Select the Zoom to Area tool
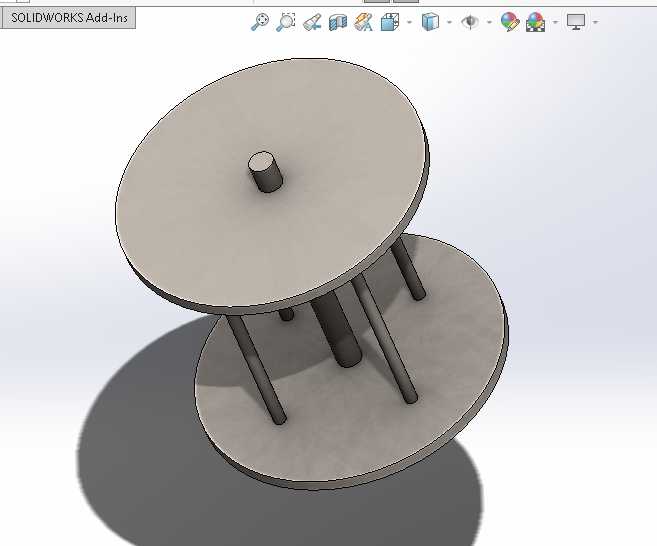 tap(286, 22)
